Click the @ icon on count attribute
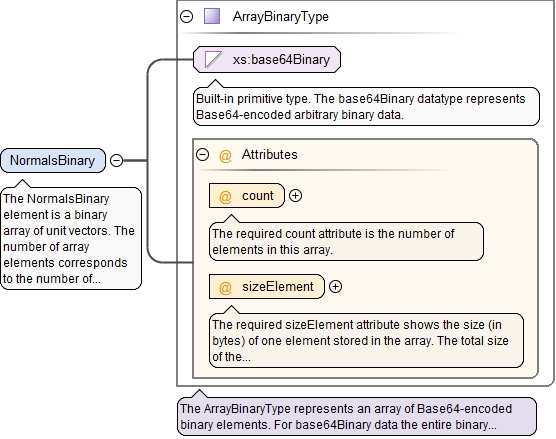Image resolution: width=556 pixels, height=439 pixels. [x=225, y=196]
